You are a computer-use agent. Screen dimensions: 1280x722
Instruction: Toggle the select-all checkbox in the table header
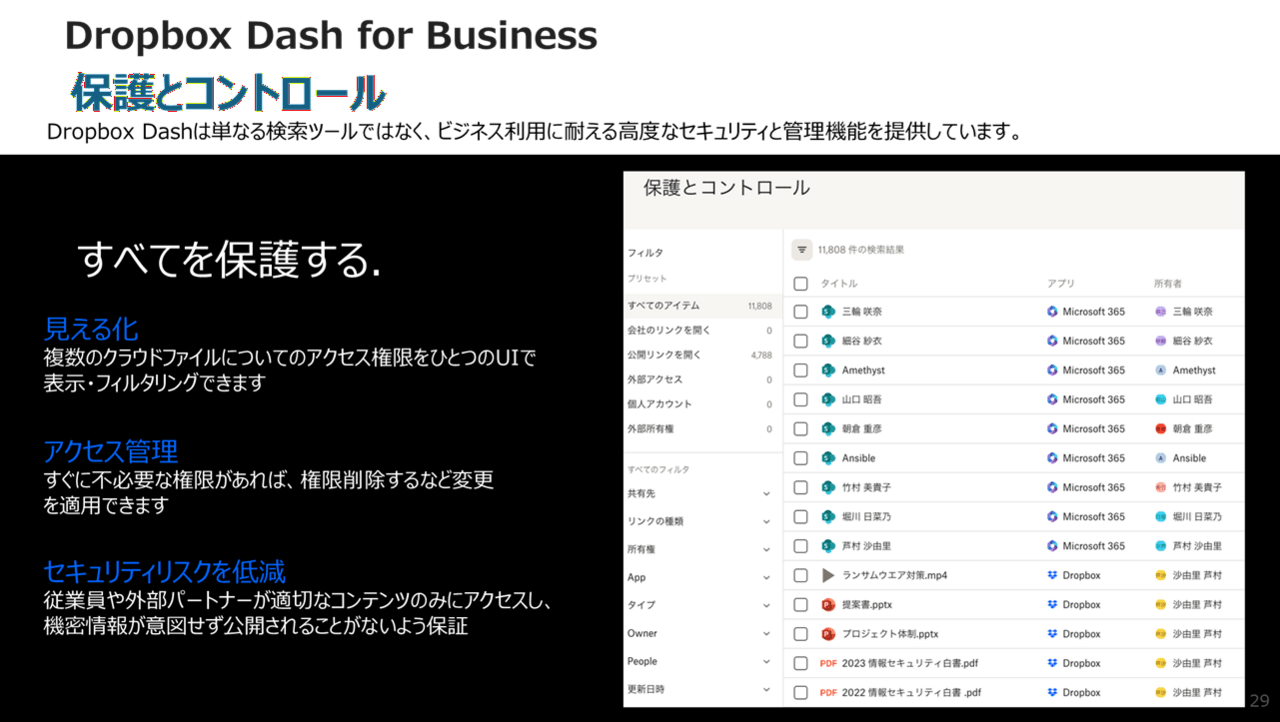coord(800,284)
